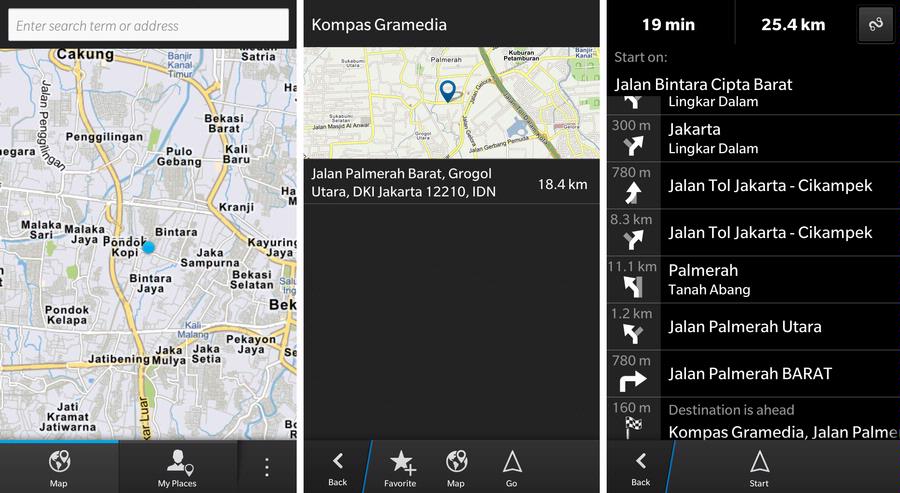Click the Cakung label on the map
Viewport: 900px width, 493px height.
coord(85,55)
